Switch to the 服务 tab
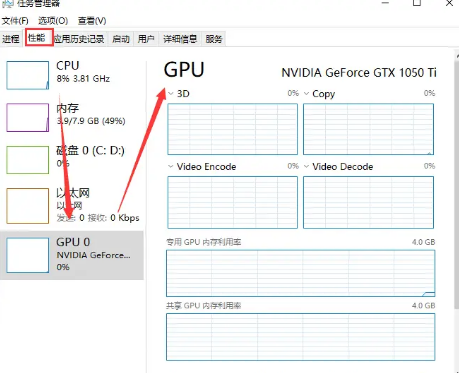Screen dimensions: 459x373 214,39
